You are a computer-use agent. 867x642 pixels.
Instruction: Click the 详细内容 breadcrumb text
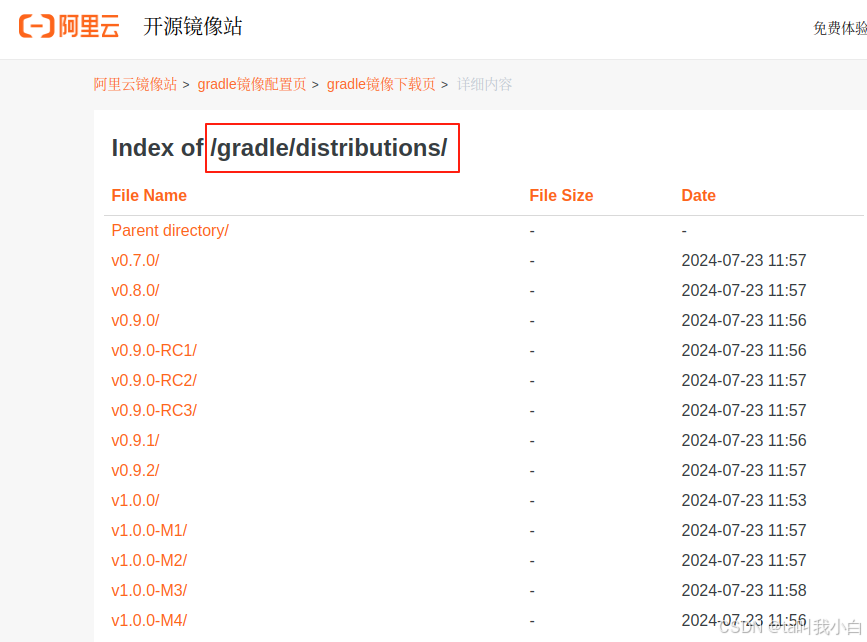(484, 84)
